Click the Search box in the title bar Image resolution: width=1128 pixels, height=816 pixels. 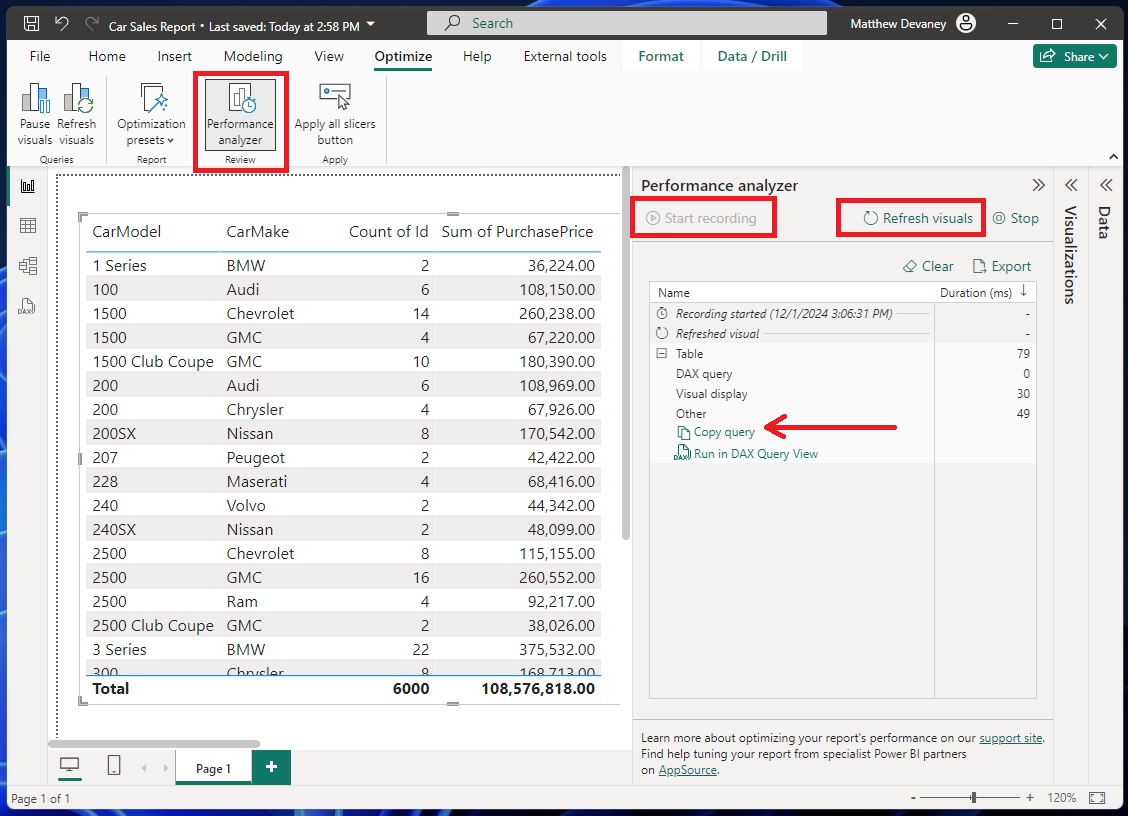pos(627,22)
